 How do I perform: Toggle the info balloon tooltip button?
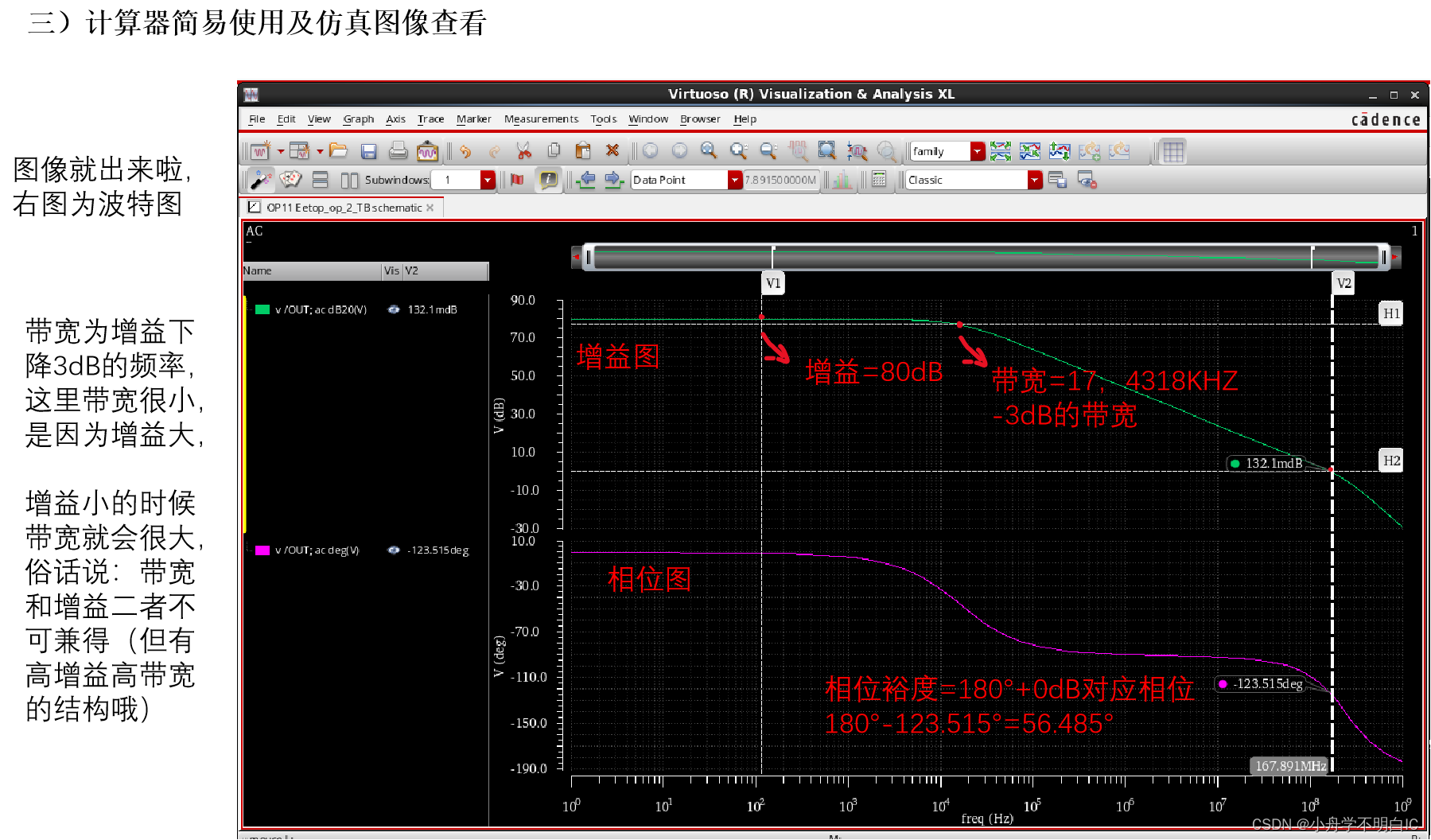[x=549, y=180]
